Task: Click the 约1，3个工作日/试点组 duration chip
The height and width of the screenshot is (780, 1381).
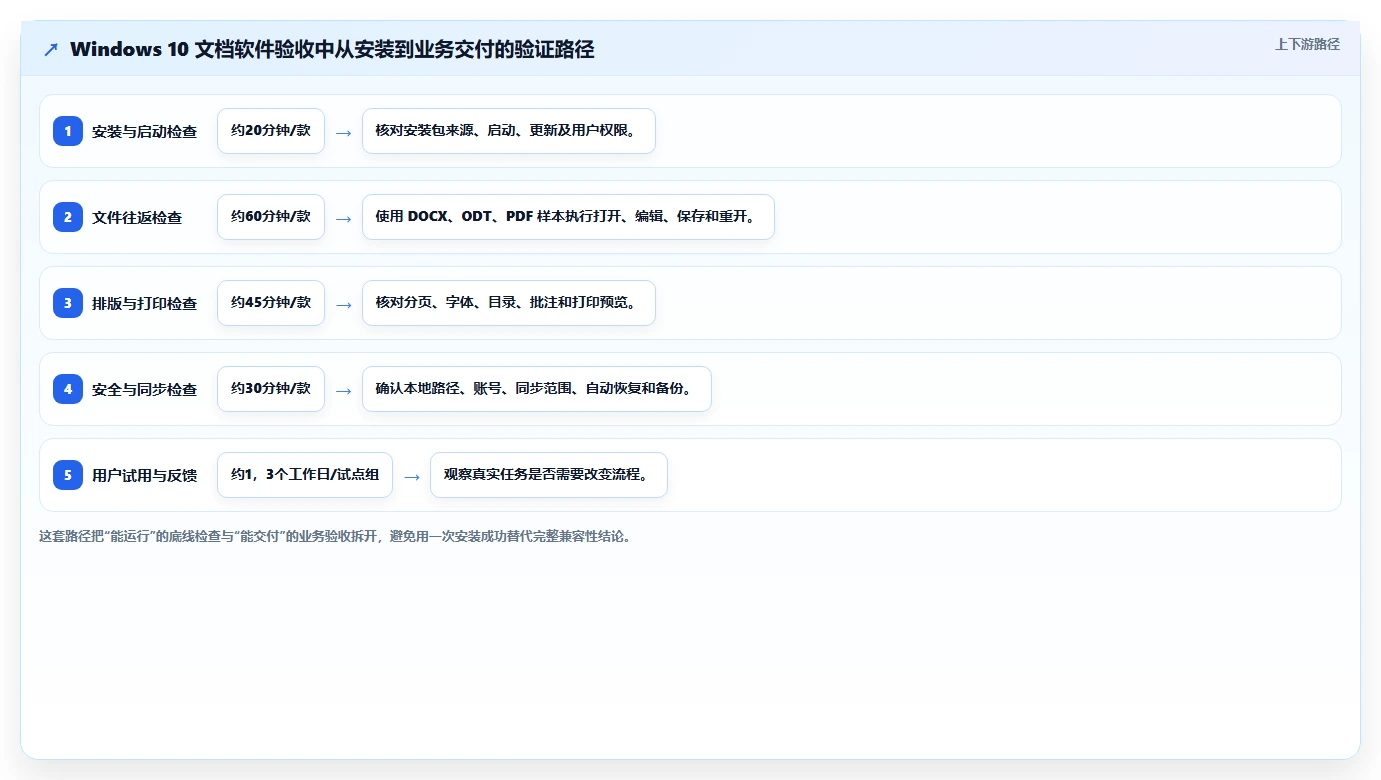Action: 305,475
